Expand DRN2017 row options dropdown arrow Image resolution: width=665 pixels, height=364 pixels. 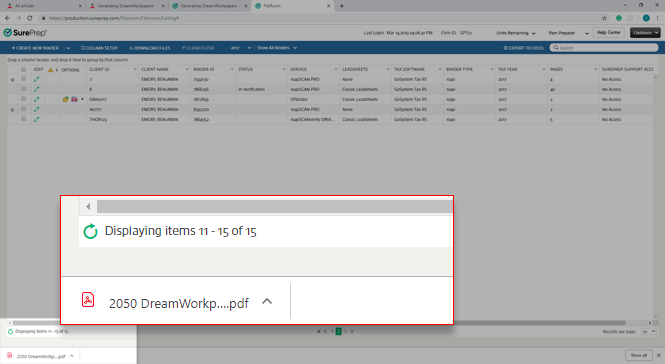[x=83, y=99]
